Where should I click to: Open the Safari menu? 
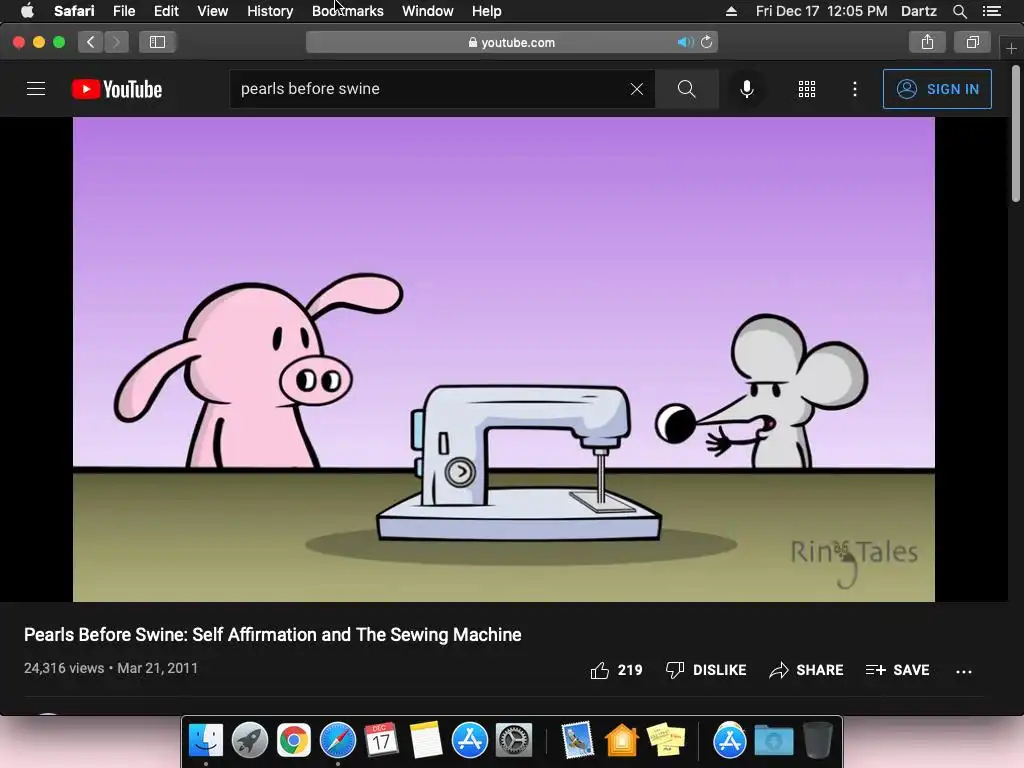(74, 11)
